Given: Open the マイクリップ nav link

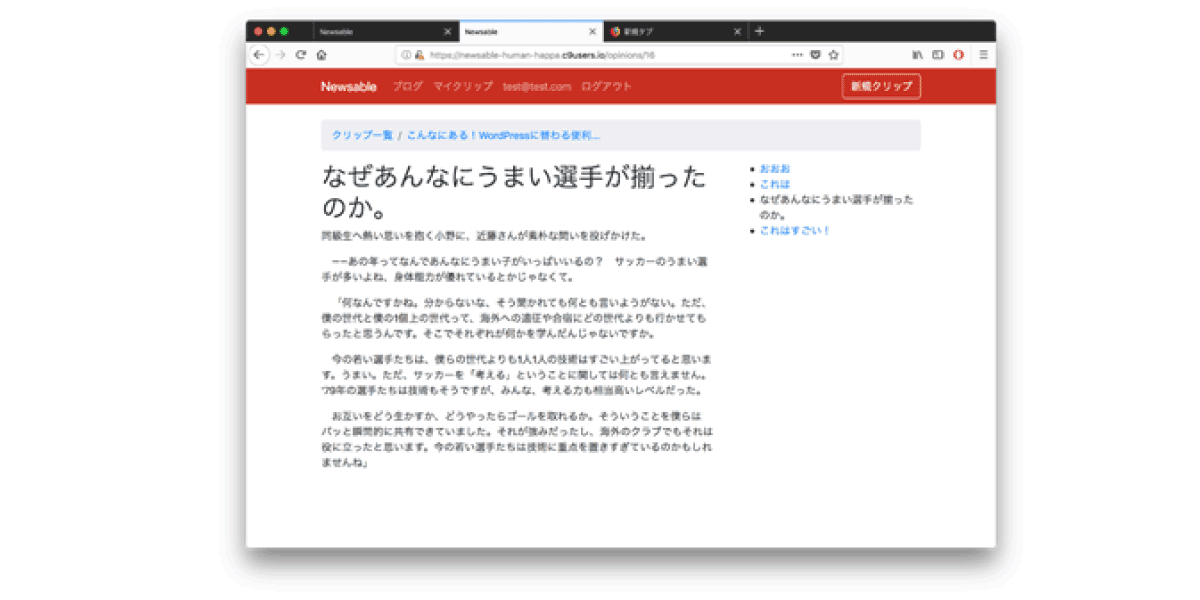Looking at the screenshot, I should (463, 87).
